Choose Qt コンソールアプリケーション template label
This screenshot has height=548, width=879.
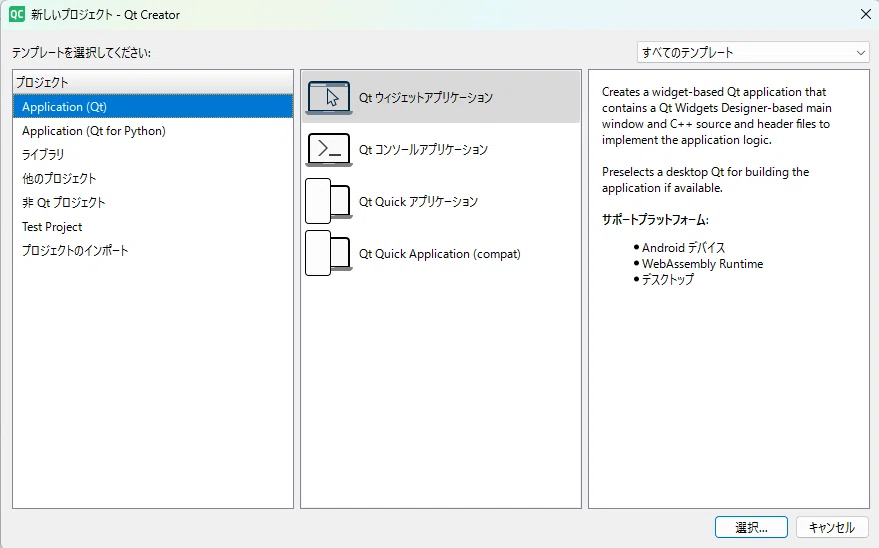(423, 150)
